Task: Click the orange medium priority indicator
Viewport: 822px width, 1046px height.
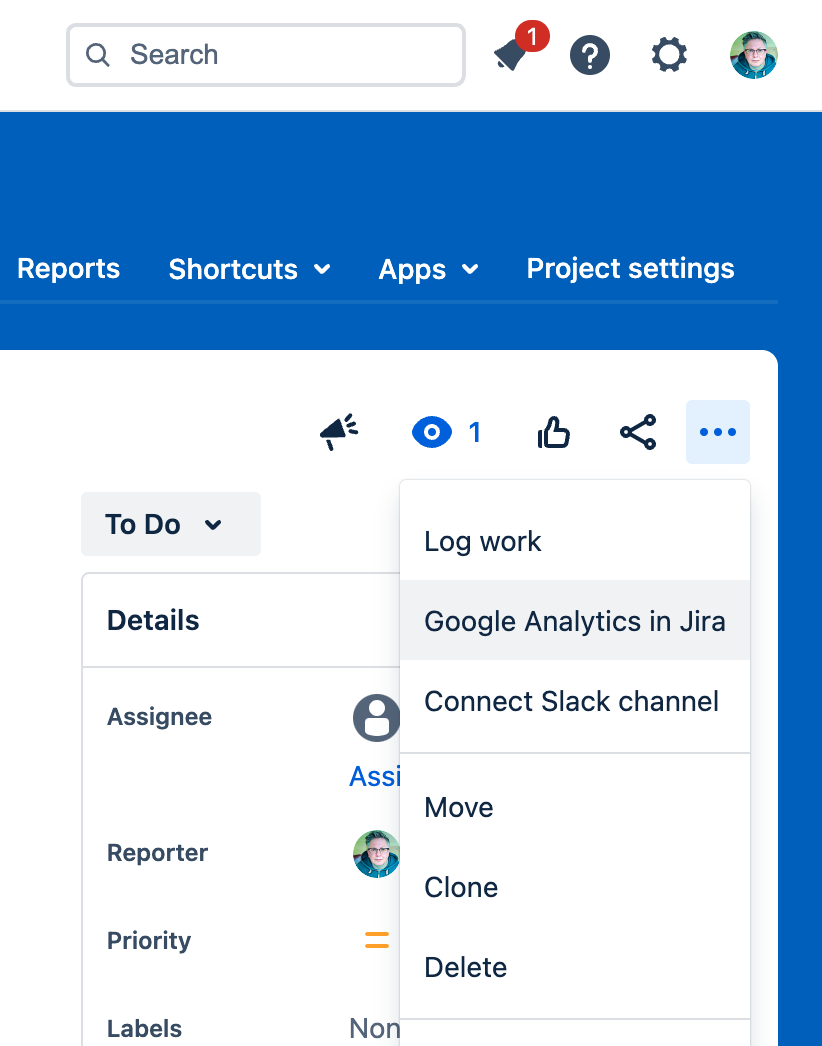Action: coord(377,940)
